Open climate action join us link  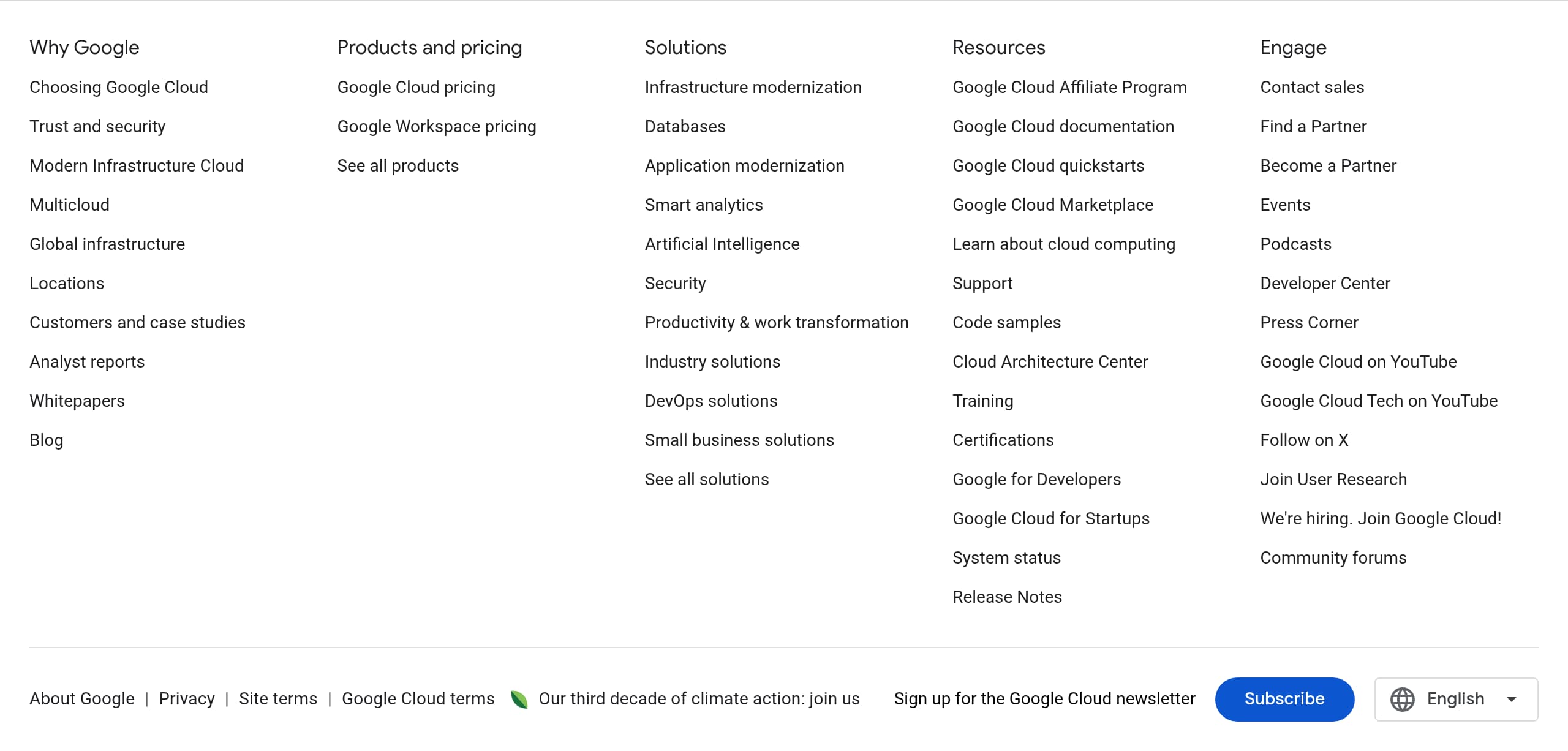[699, 699]
